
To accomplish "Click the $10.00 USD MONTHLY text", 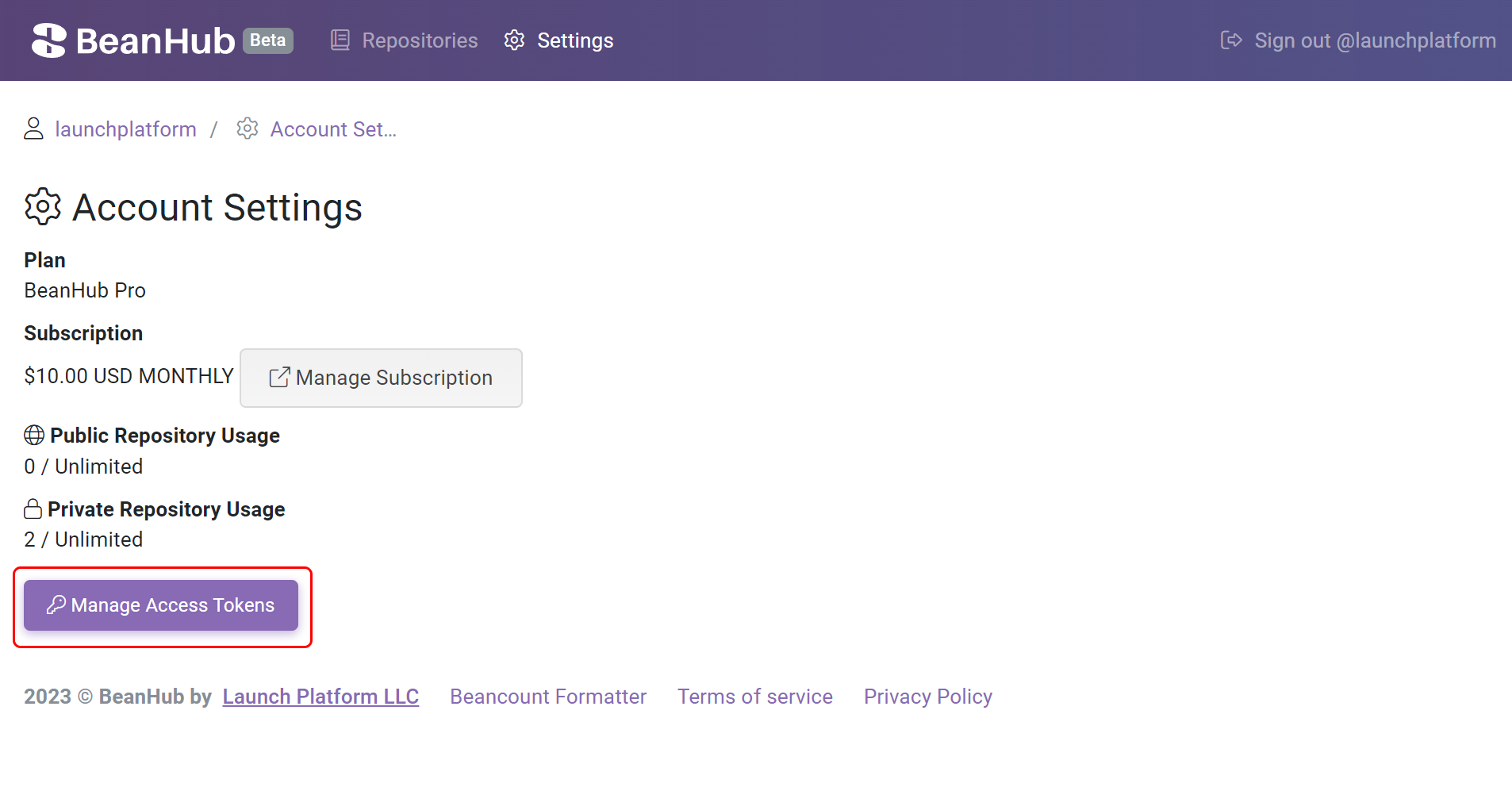I will tap(129, 376).
